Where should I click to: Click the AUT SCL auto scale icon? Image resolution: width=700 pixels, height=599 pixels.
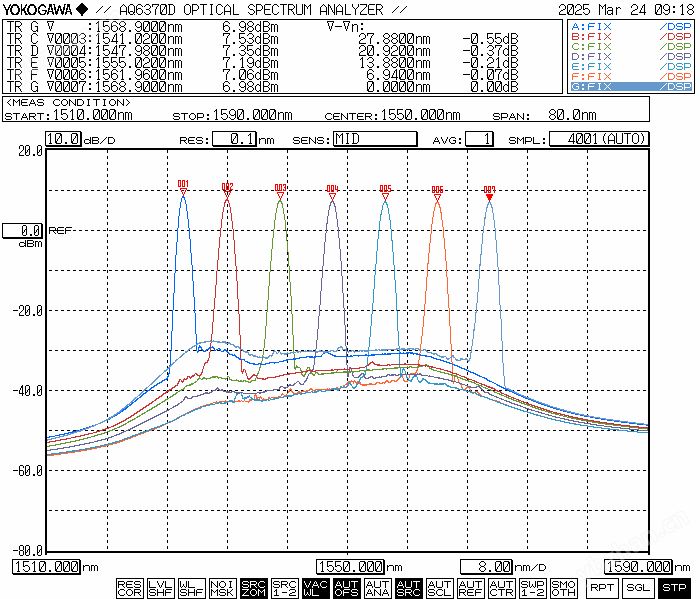439,588
